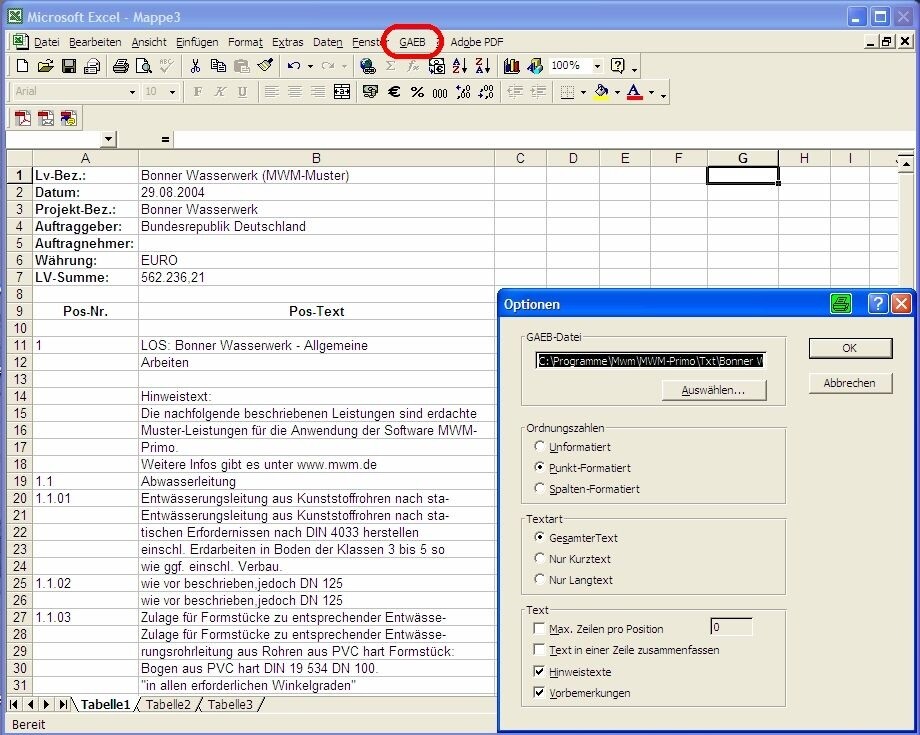Choose the Nur Kurztext radio option
Viewport: 920px width, 735px height.
[541, 559]
